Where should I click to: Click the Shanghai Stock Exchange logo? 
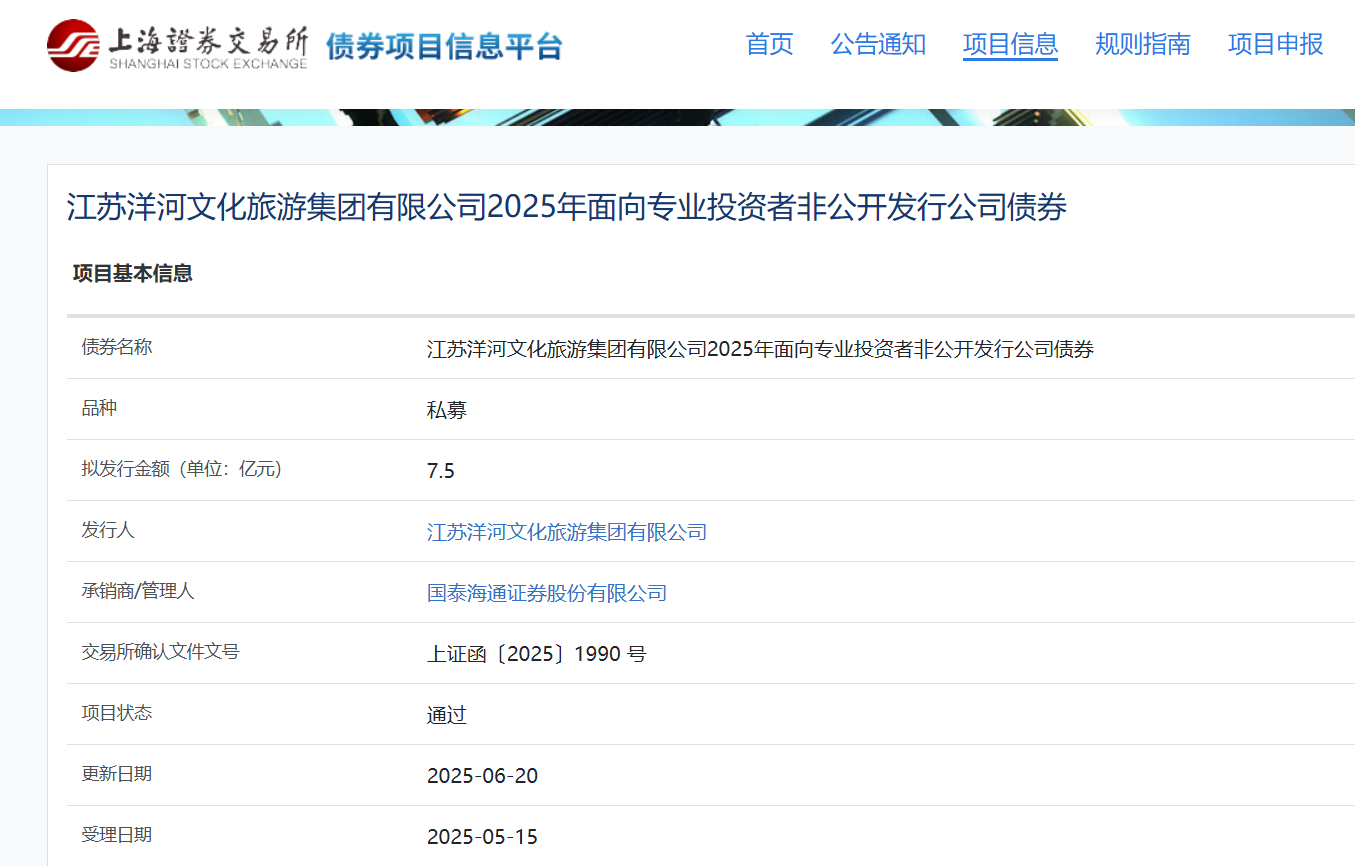pos(177,46)
